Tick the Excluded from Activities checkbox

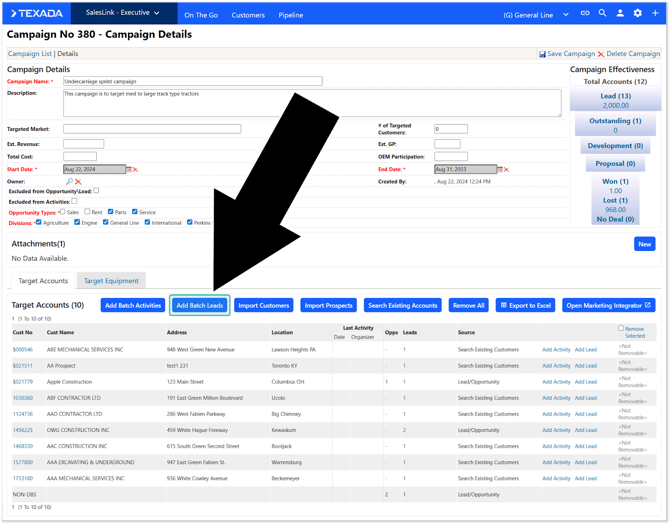pos(74,201)
